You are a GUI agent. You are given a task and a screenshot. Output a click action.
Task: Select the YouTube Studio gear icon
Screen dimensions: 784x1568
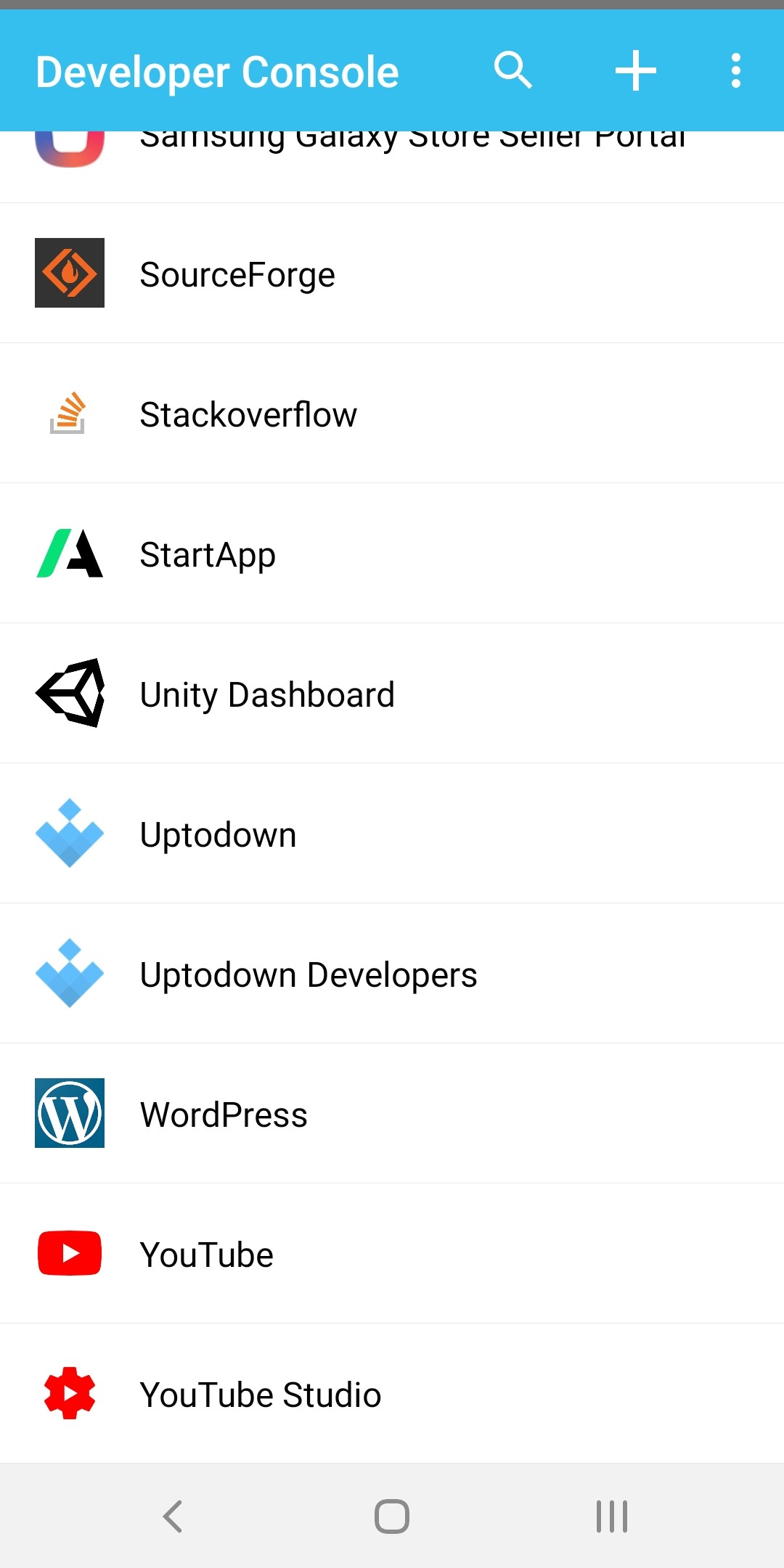pos(70,1393)
